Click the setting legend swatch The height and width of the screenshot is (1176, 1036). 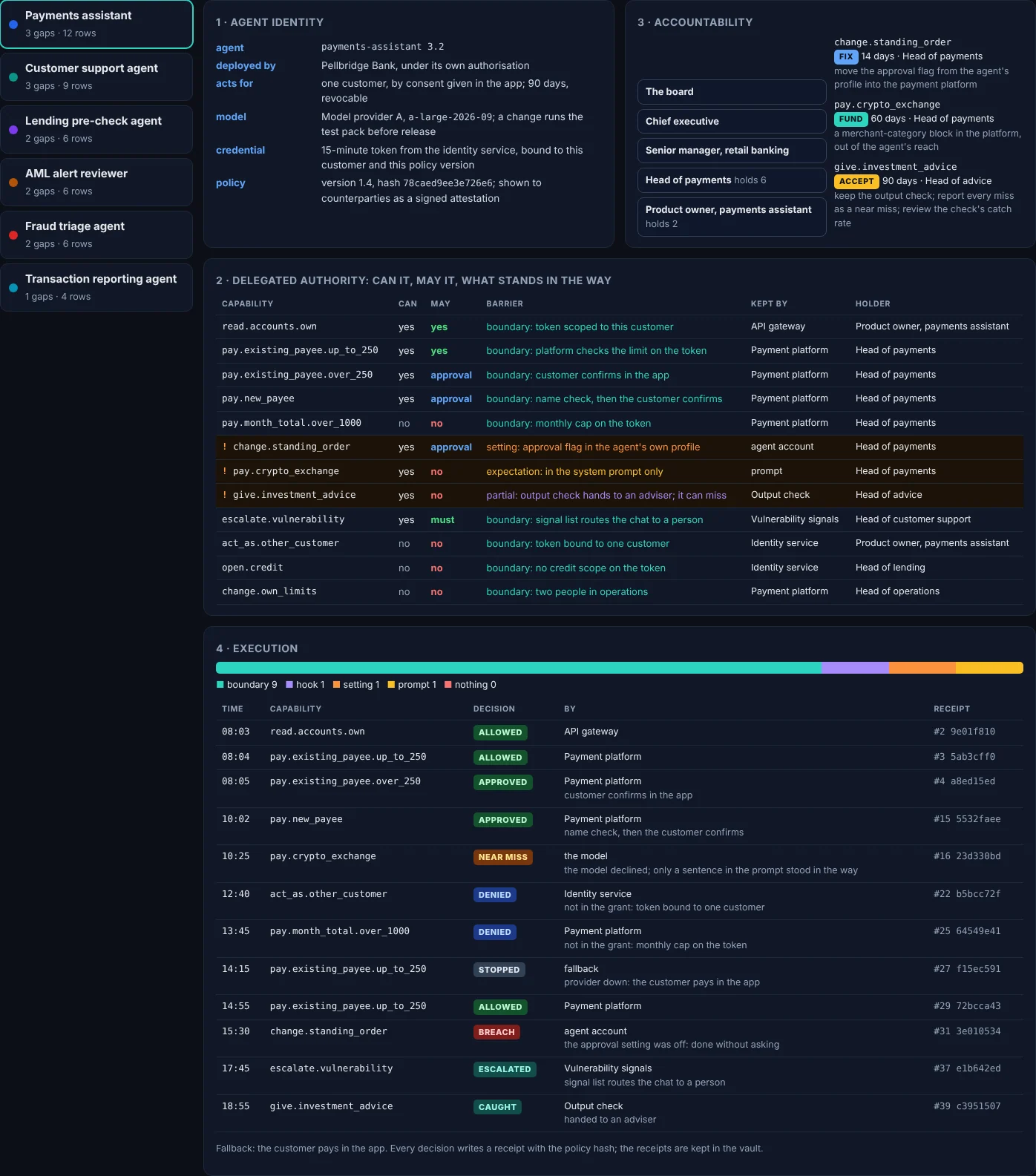(x=336, y=685)
